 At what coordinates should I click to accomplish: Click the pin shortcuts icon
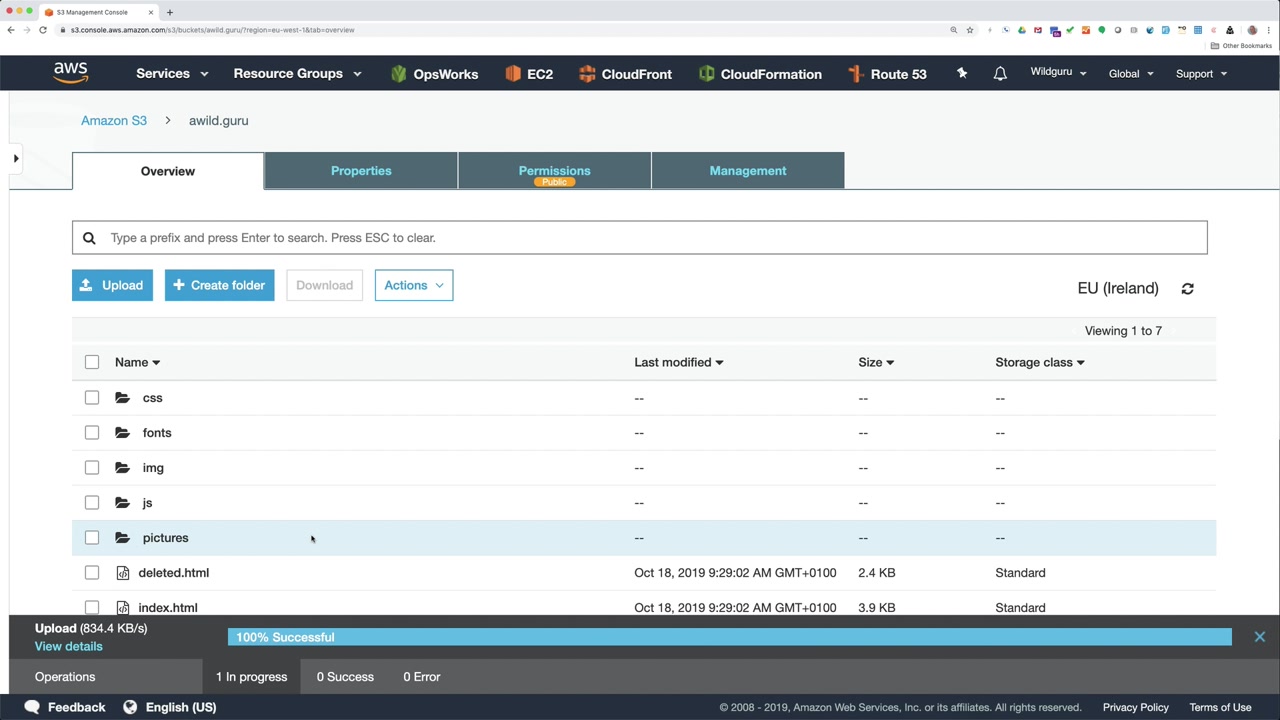coord(962,73)
